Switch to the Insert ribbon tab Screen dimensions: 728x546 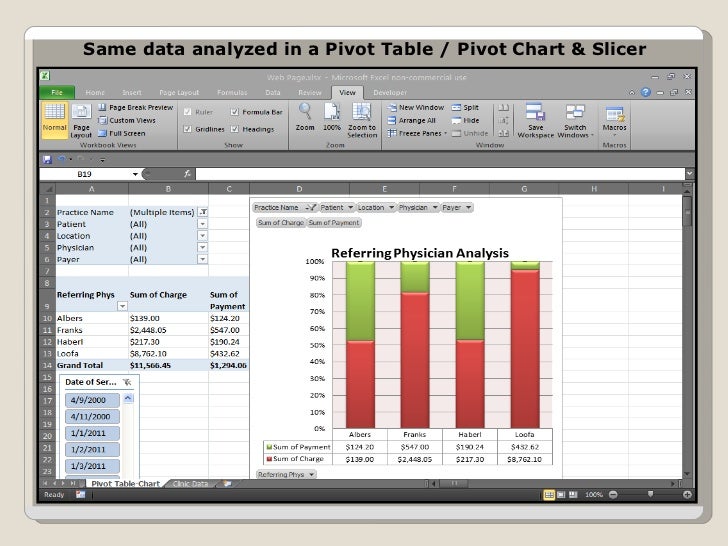(x=132, y=92)
